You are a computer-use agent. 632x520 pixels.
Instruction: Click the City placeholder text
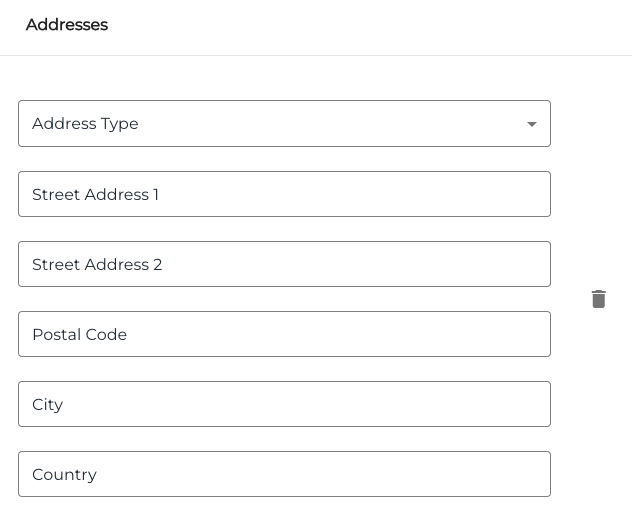click(x=47, y=405)
